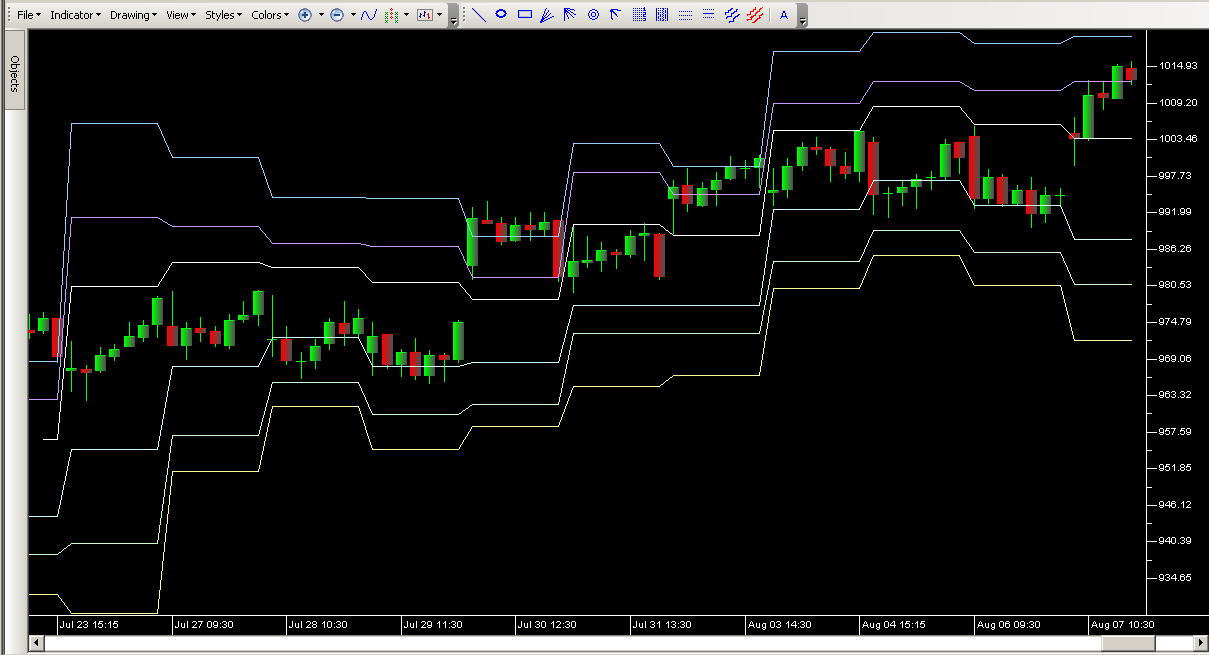Pick the red wavy lines tool
The width and height of the screenshot is (1209, 655).
[755, 15]
